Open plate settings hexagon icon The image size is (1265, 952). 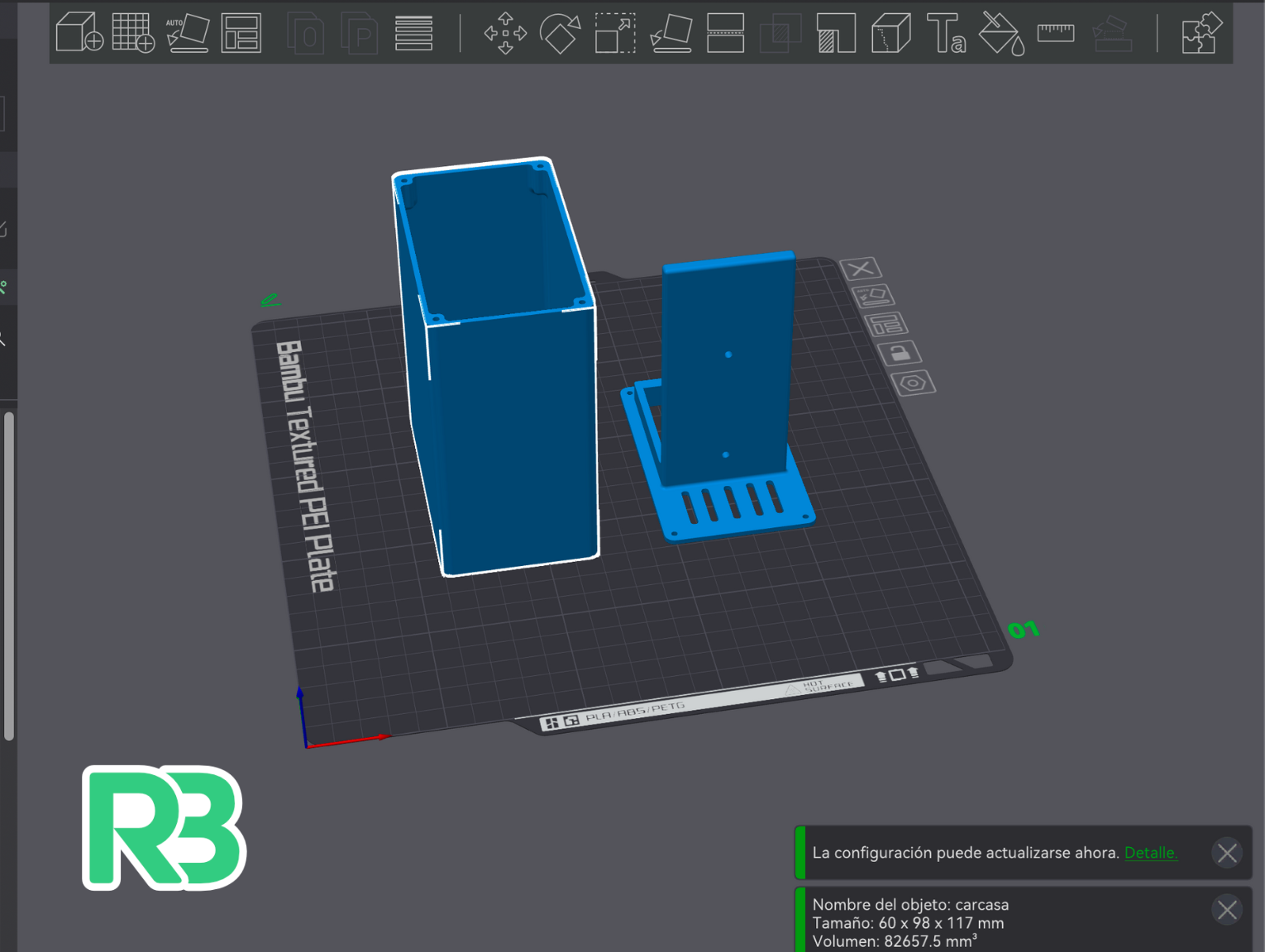(x=914, y=383)
